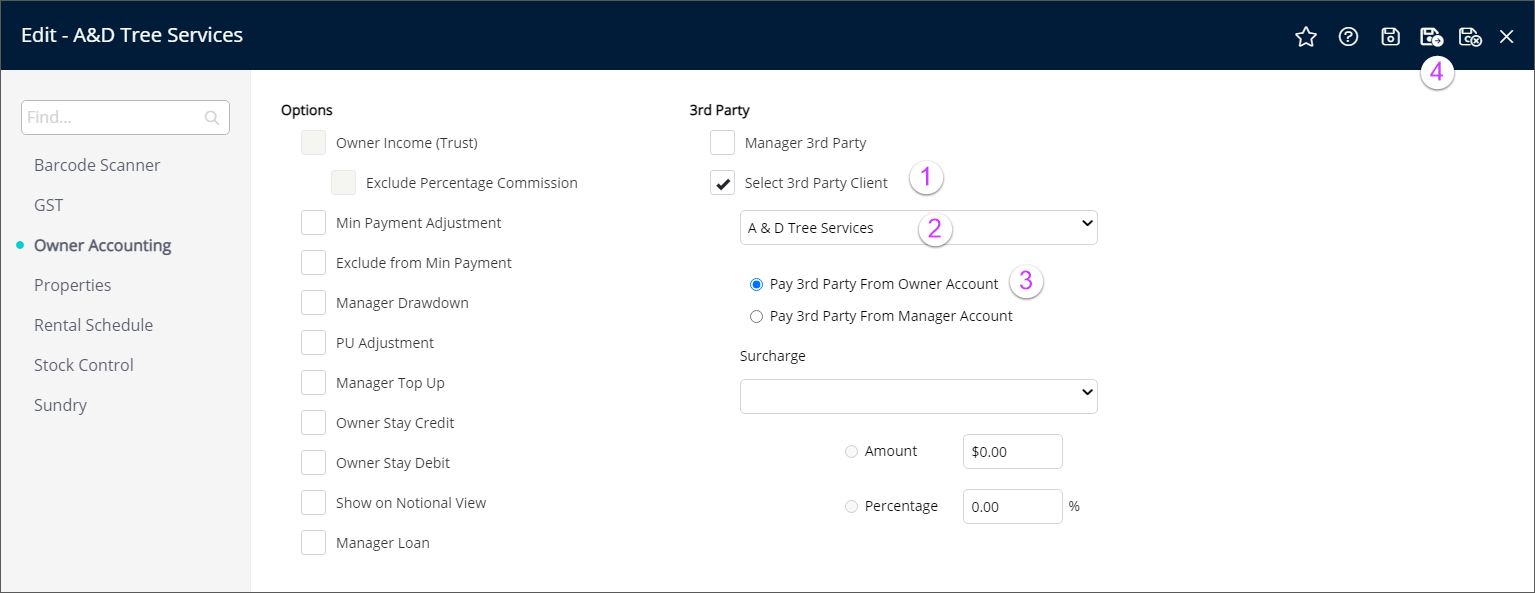Click the Save icon in header
This screenshot has width=1535, height=593.
(1390, 37)
